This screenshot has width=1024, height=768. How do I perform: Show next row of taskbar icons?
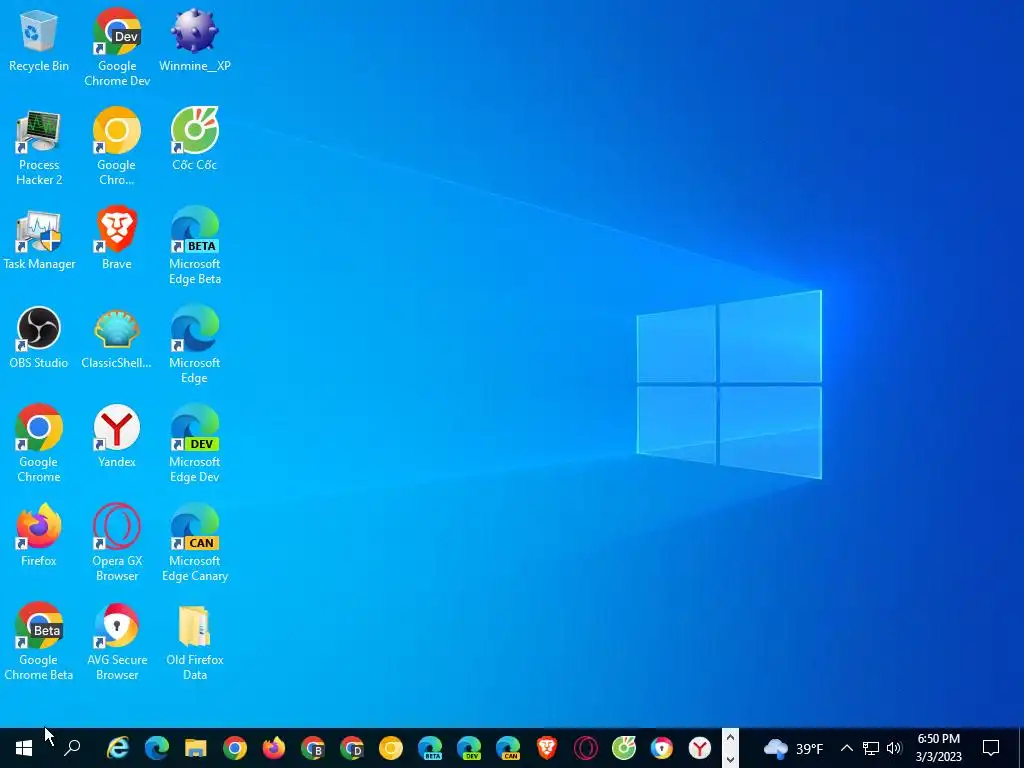pyautogui.click(x=730, y=759)
